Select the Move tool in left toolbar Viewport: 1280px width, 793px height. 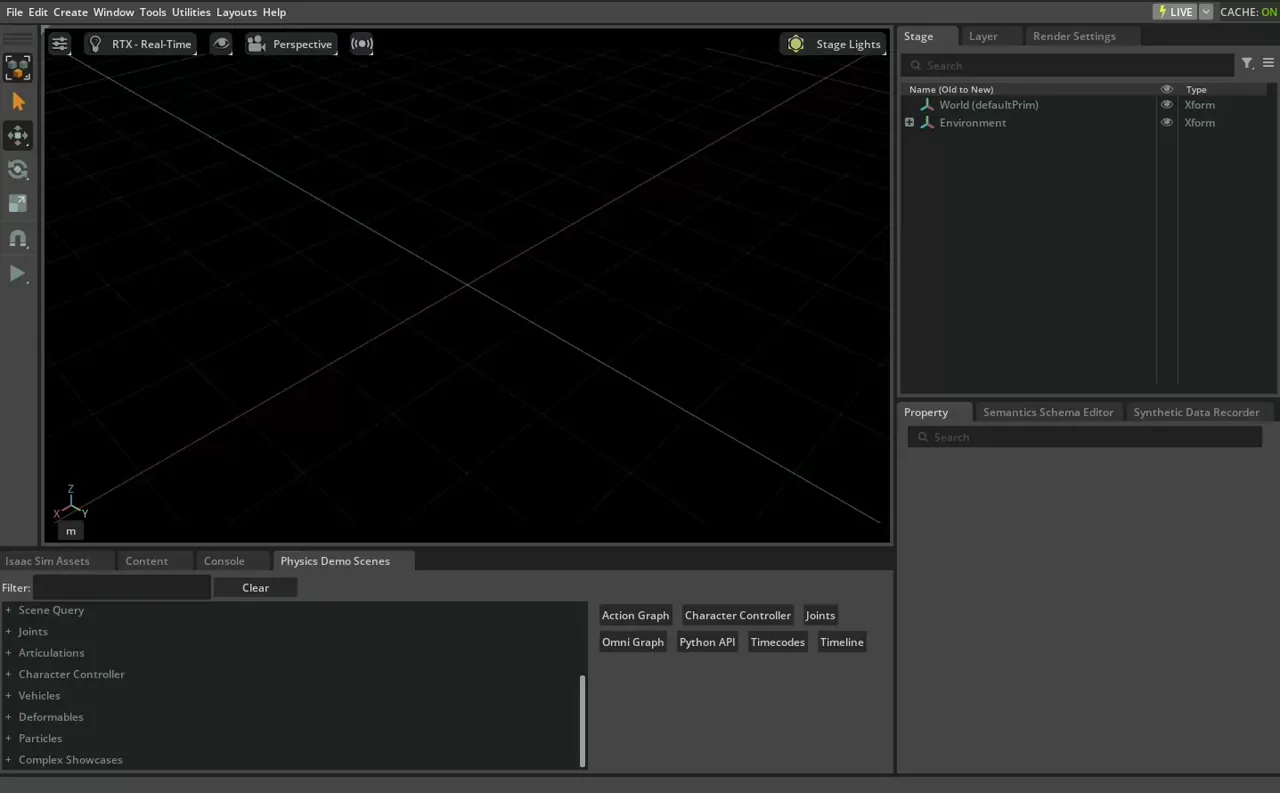(x=18, y=136)
